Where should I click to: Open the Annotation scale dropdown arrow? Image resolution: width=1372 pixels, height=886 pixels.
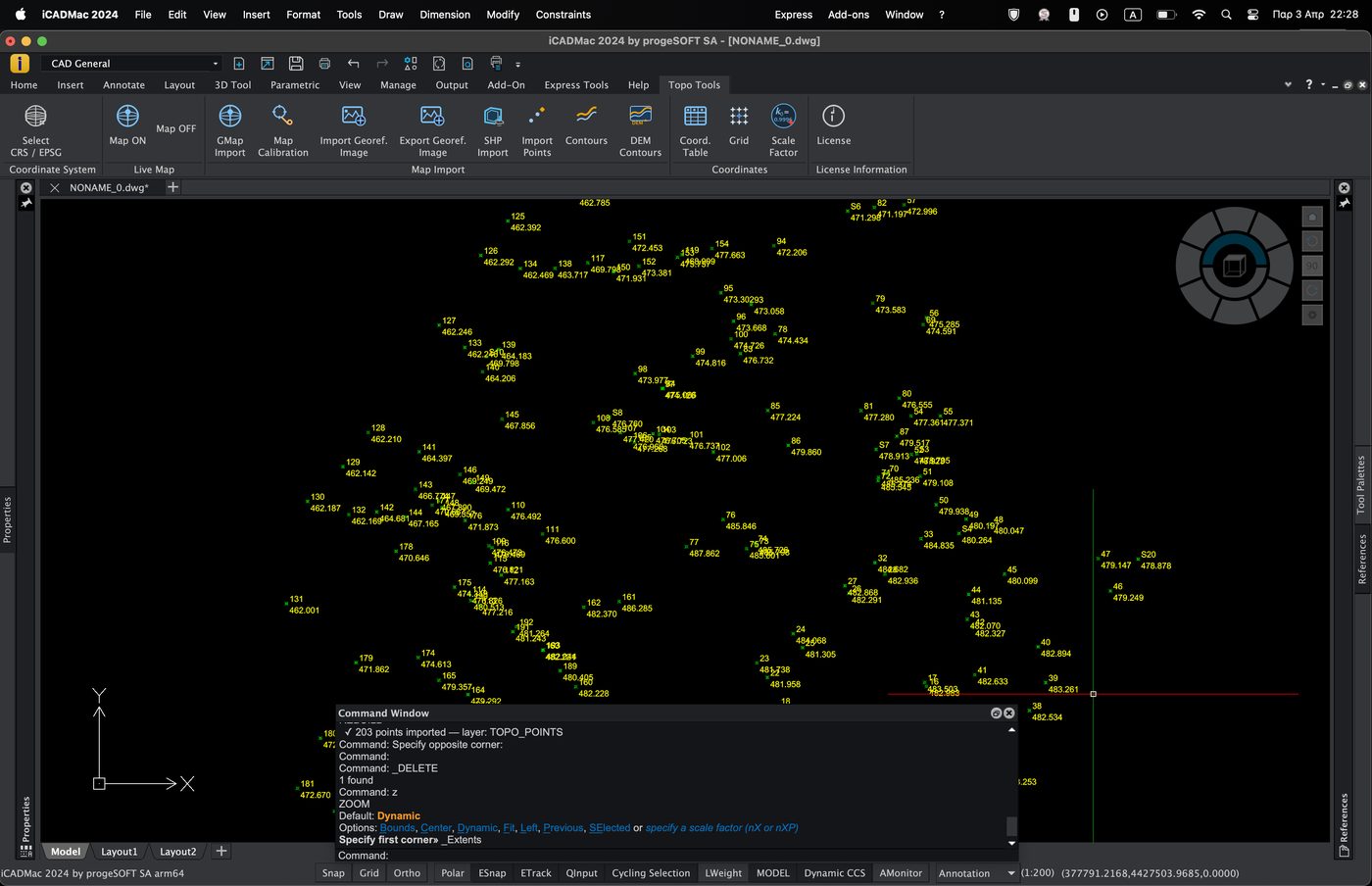(x=1010, y=873)
